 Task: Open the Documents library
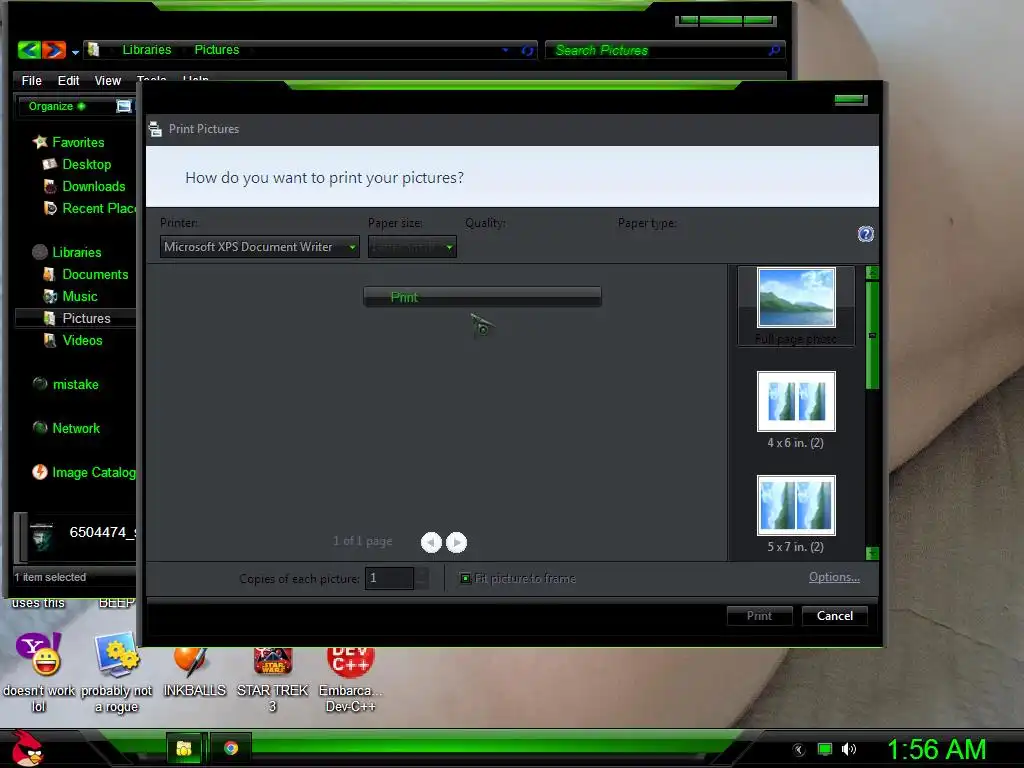[x=95, y=274]
